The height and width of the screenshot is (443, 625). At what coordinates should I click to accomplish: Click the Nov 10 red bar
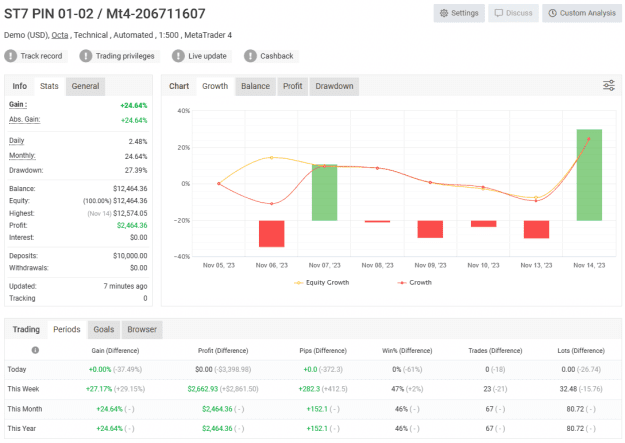pos(483,224)
